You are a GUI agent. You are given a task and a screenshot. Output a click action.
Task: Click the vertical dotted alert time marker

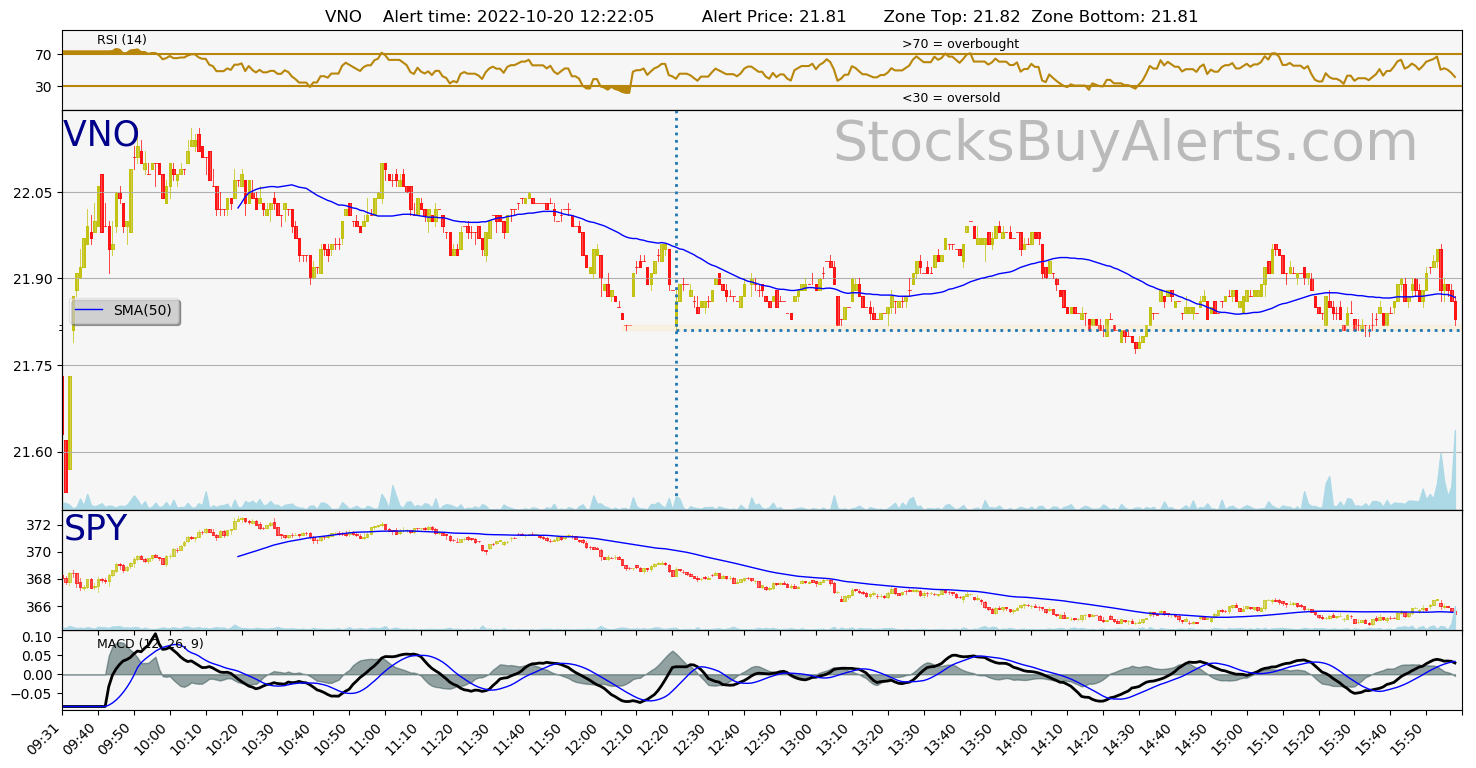(x=676, y=310)
